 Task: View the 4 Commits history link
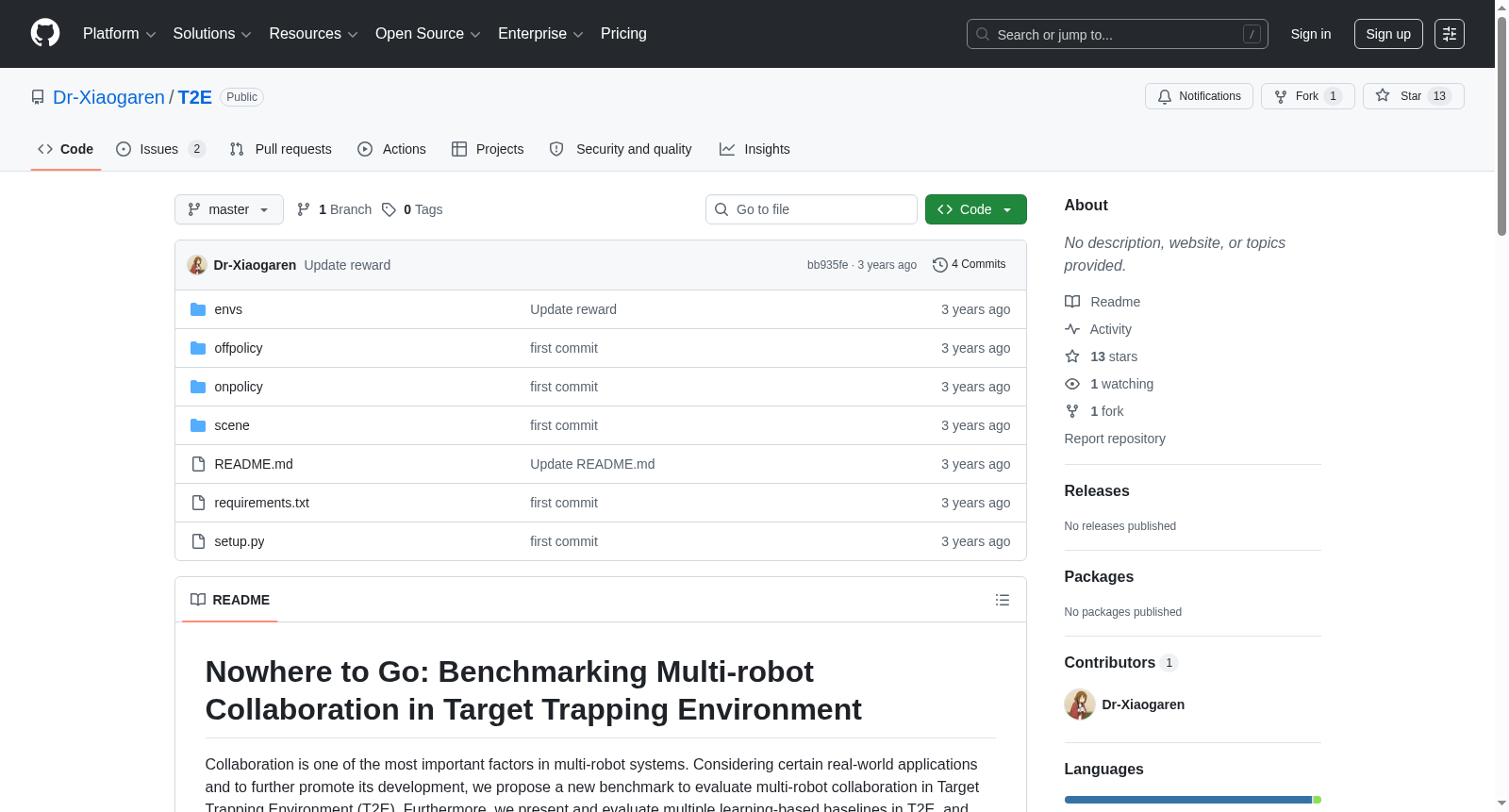(970, 265)
